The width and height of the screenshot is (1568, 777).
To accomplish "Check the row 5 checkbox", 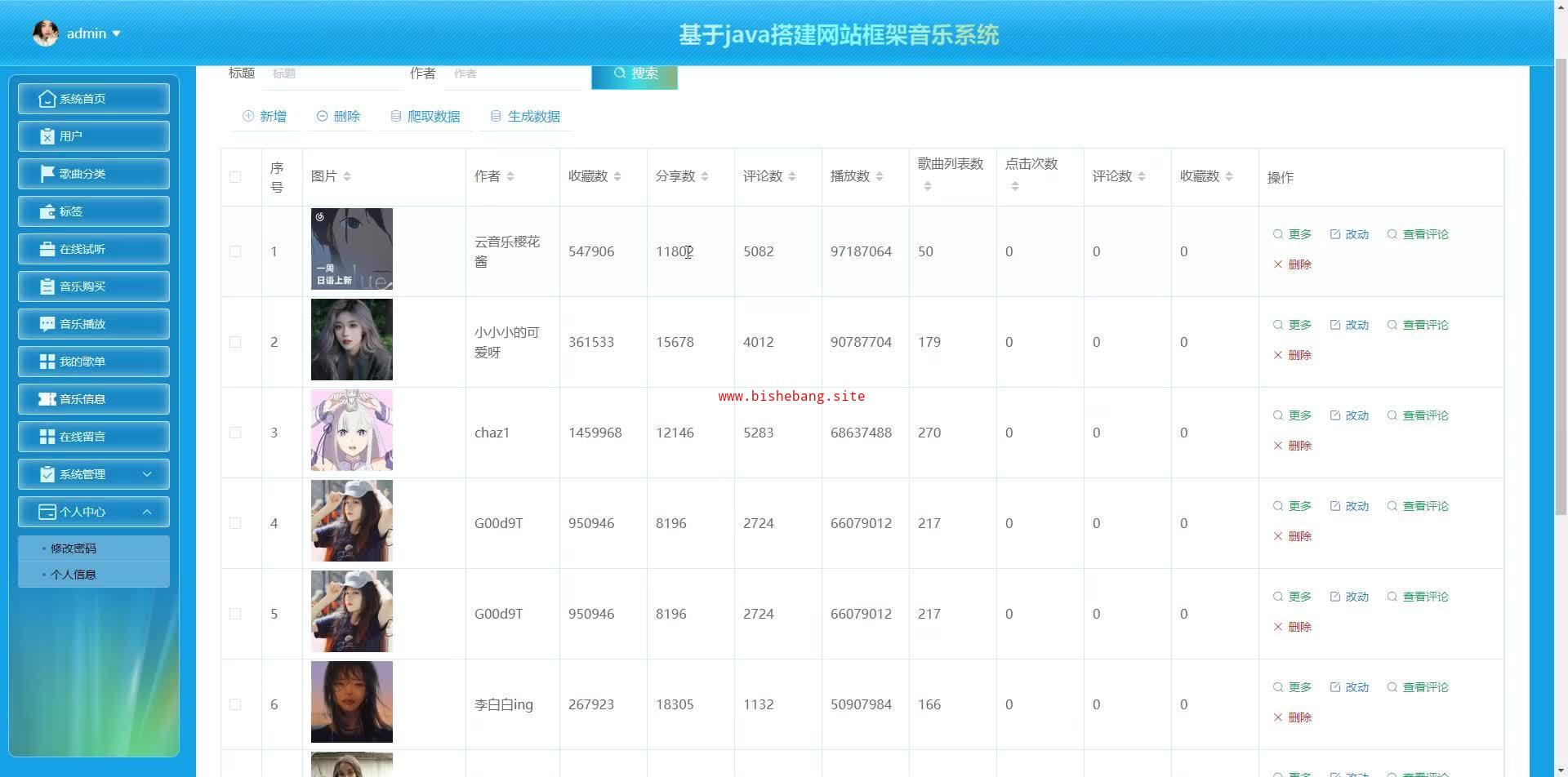I will [235, 614].
